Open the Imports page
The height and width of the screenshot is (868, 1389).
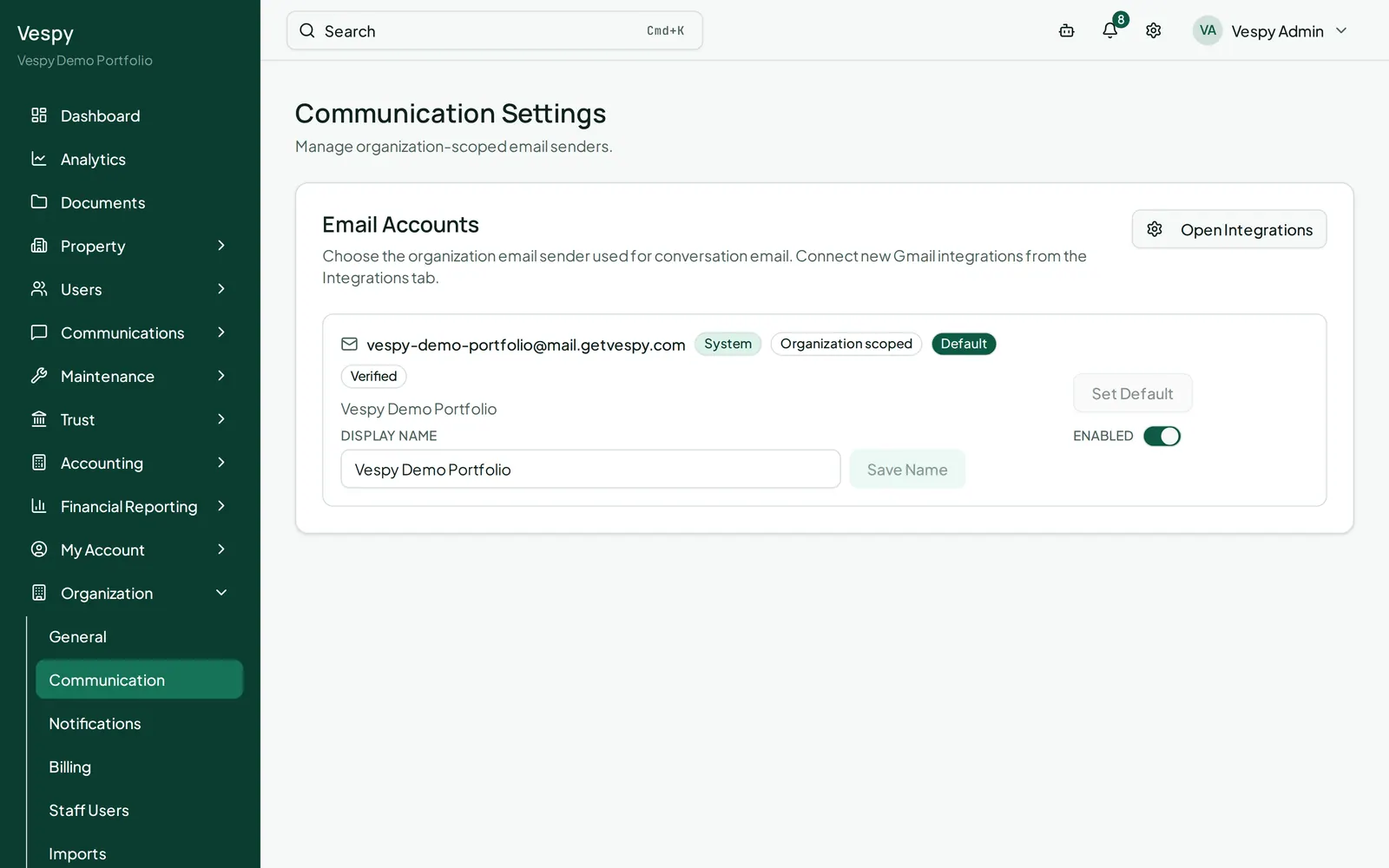point(139,853)
